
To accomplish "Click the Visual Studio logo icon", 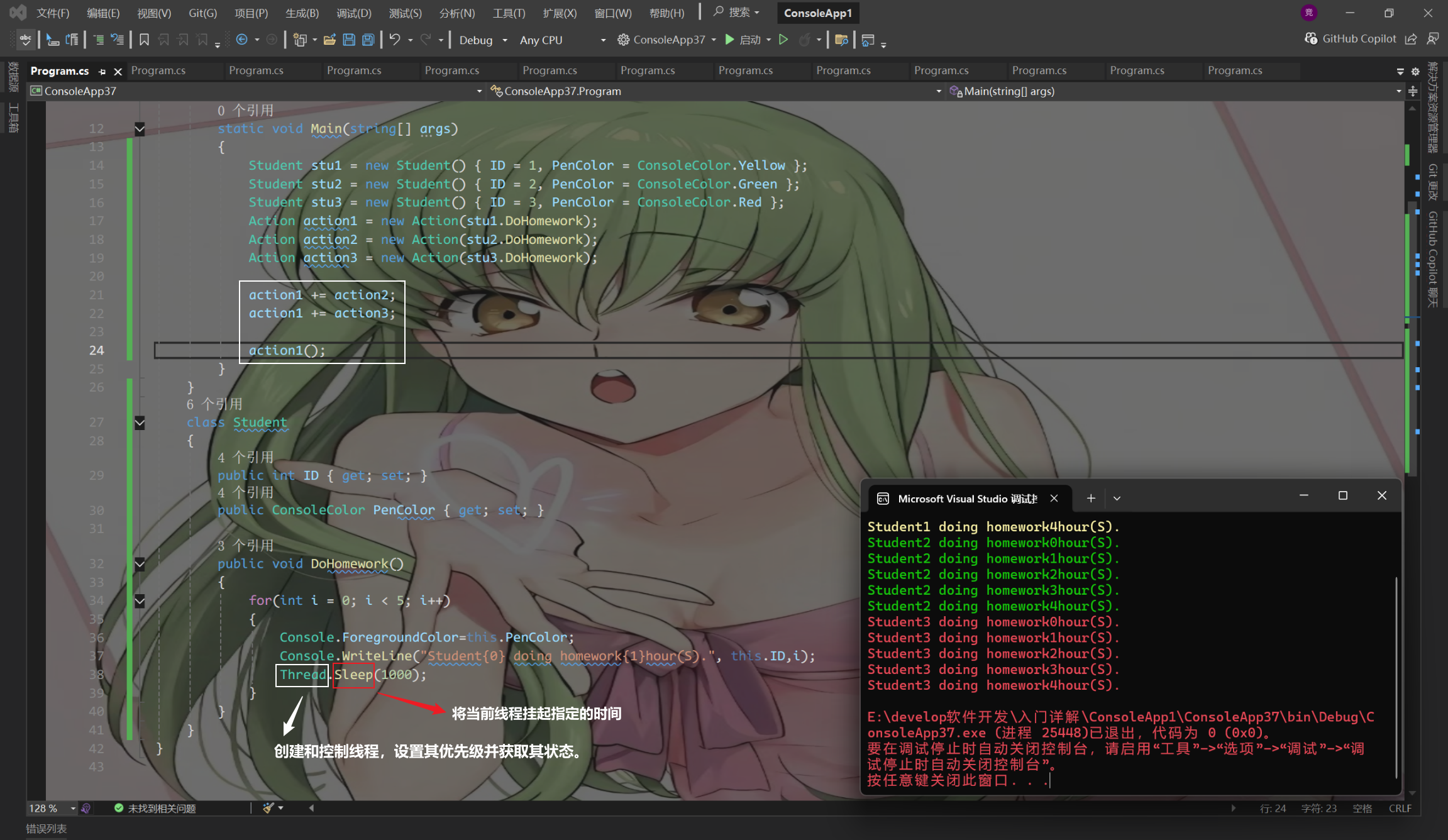I will pyautogui.click(x=18, y=13).
